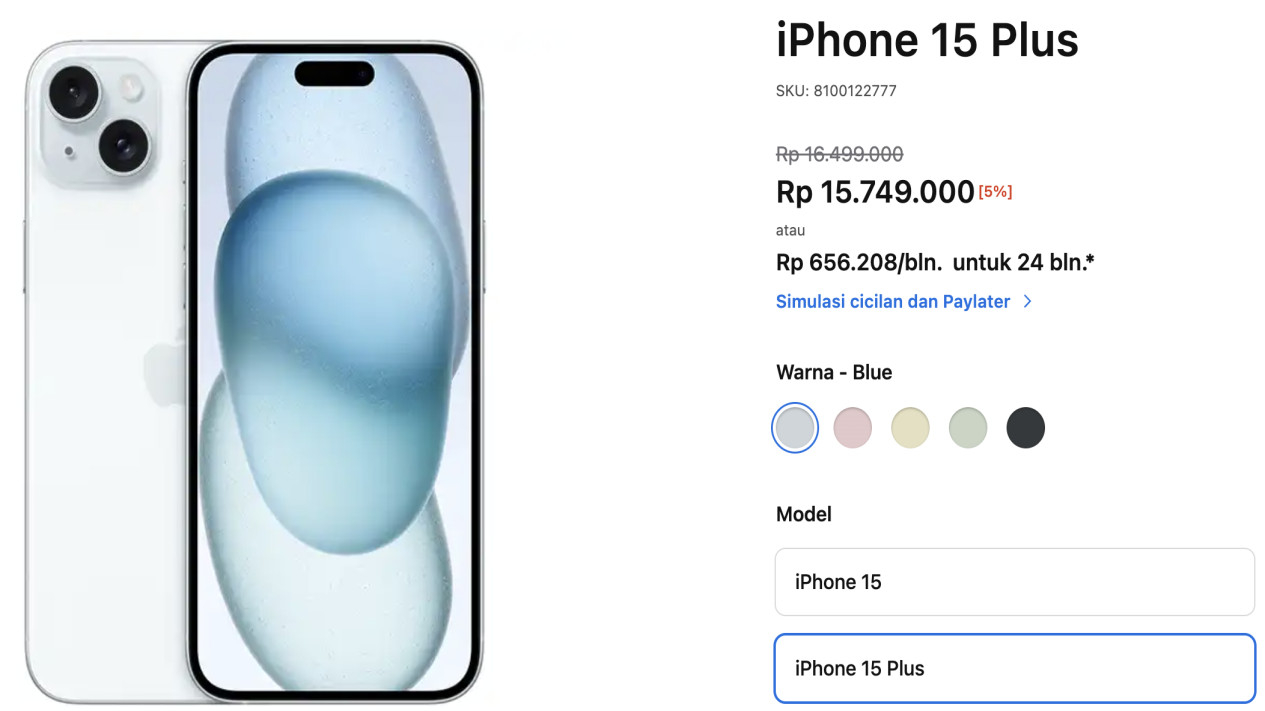Click the current price Rp 15.749.000

(875, 192)
